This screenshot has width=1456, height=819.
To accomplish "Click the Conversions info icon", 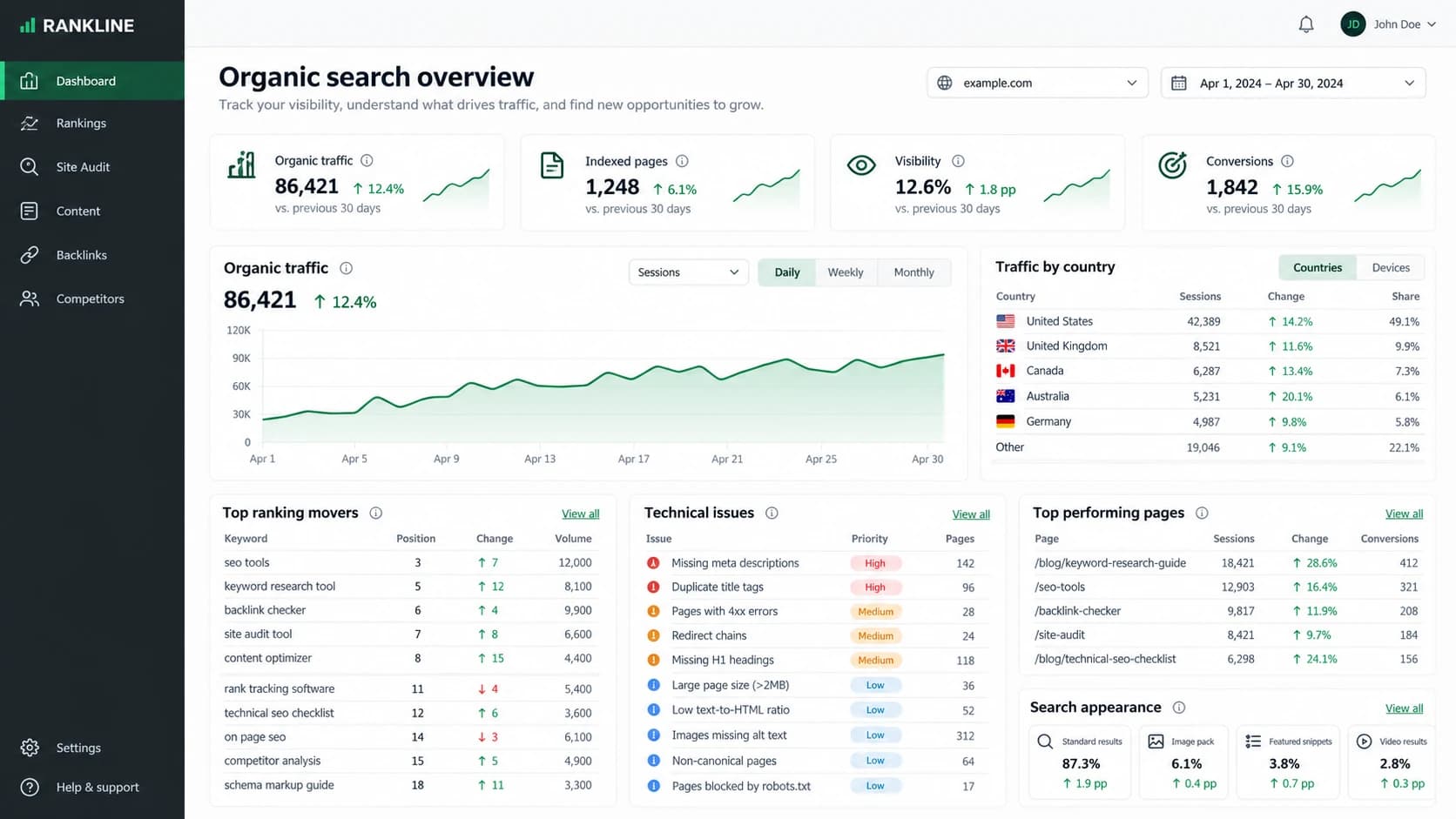I will click(1287, 161).
